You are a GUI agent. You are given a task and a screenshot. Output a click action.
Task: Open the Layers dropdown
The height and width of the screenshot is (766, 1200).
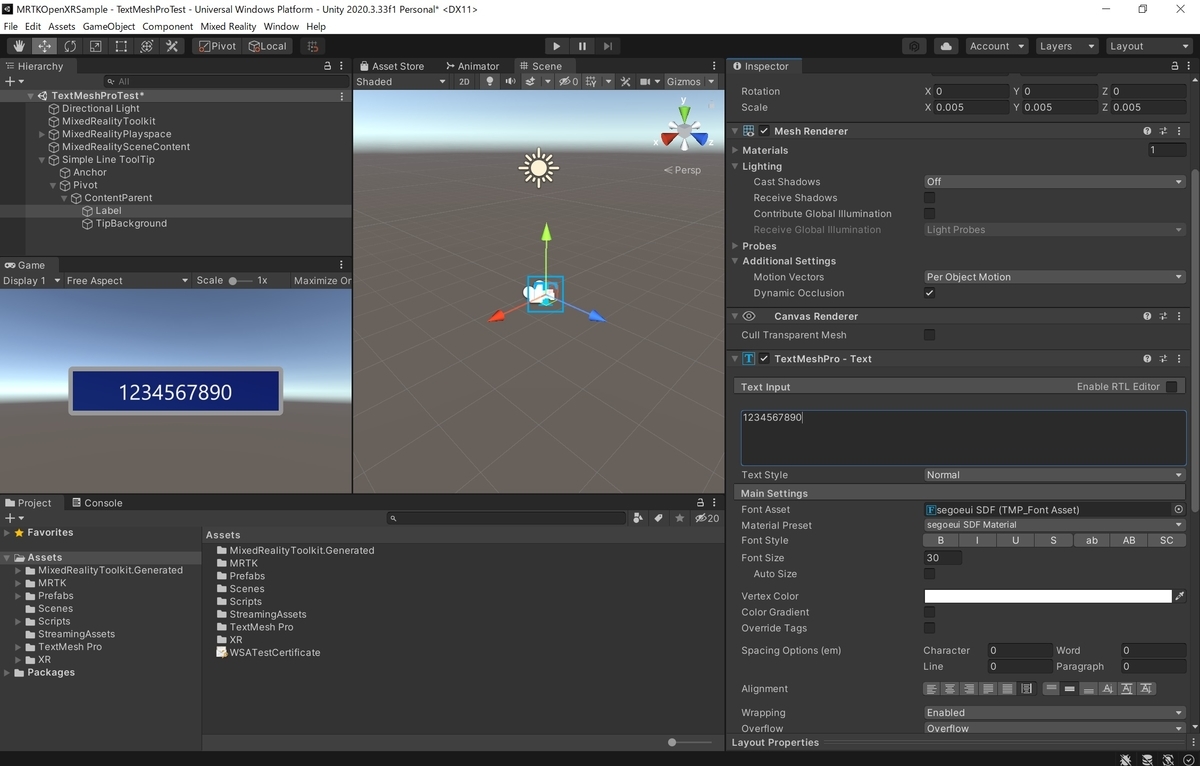tap(1065, 46)
